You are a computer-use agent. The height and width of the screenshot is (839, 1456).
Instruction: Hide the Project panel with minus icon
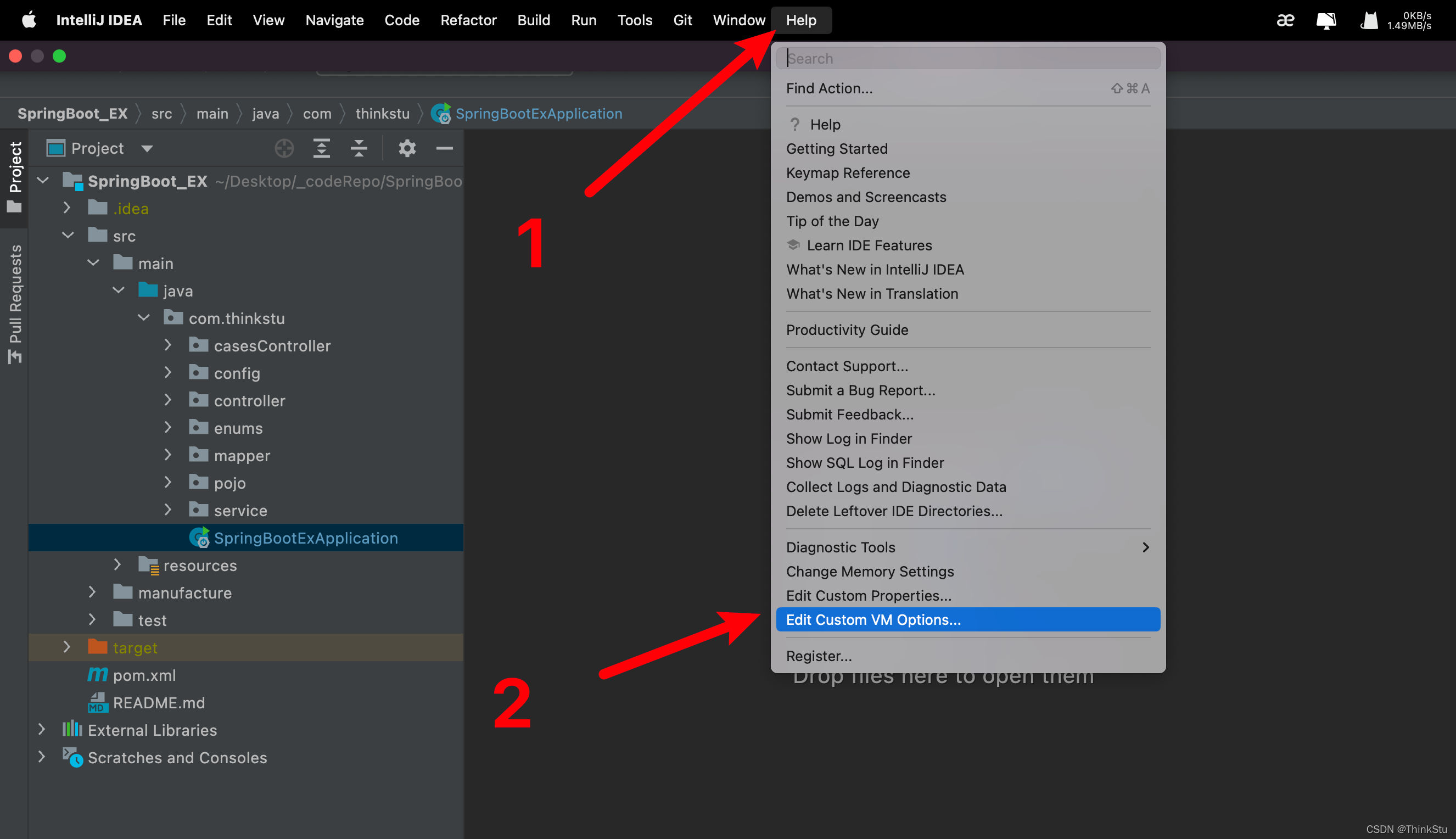[x=444, y=148]
